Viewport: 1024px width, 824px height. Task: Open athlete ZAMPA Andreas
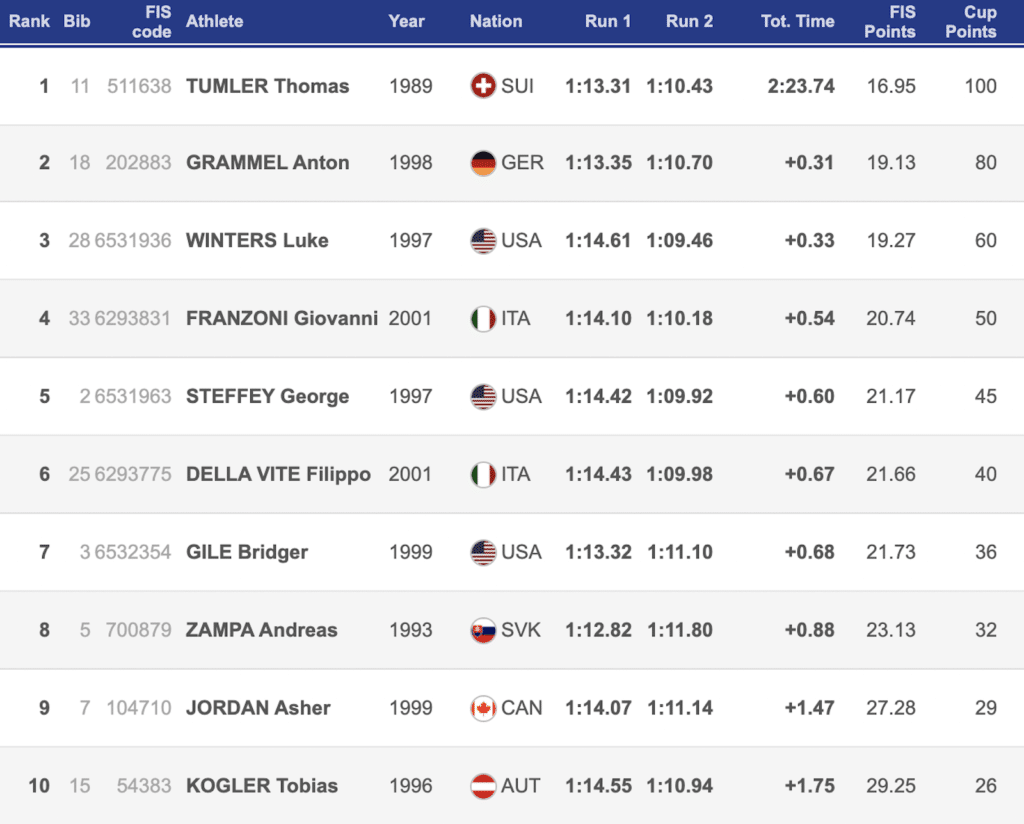pos(262,630)
